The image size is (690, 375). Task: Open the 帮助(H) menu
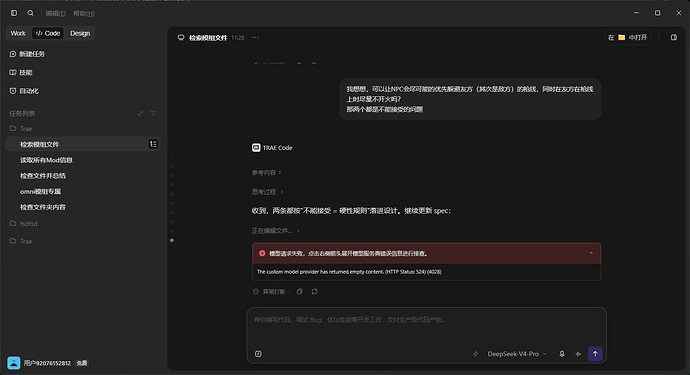click(x=84, y=14)
